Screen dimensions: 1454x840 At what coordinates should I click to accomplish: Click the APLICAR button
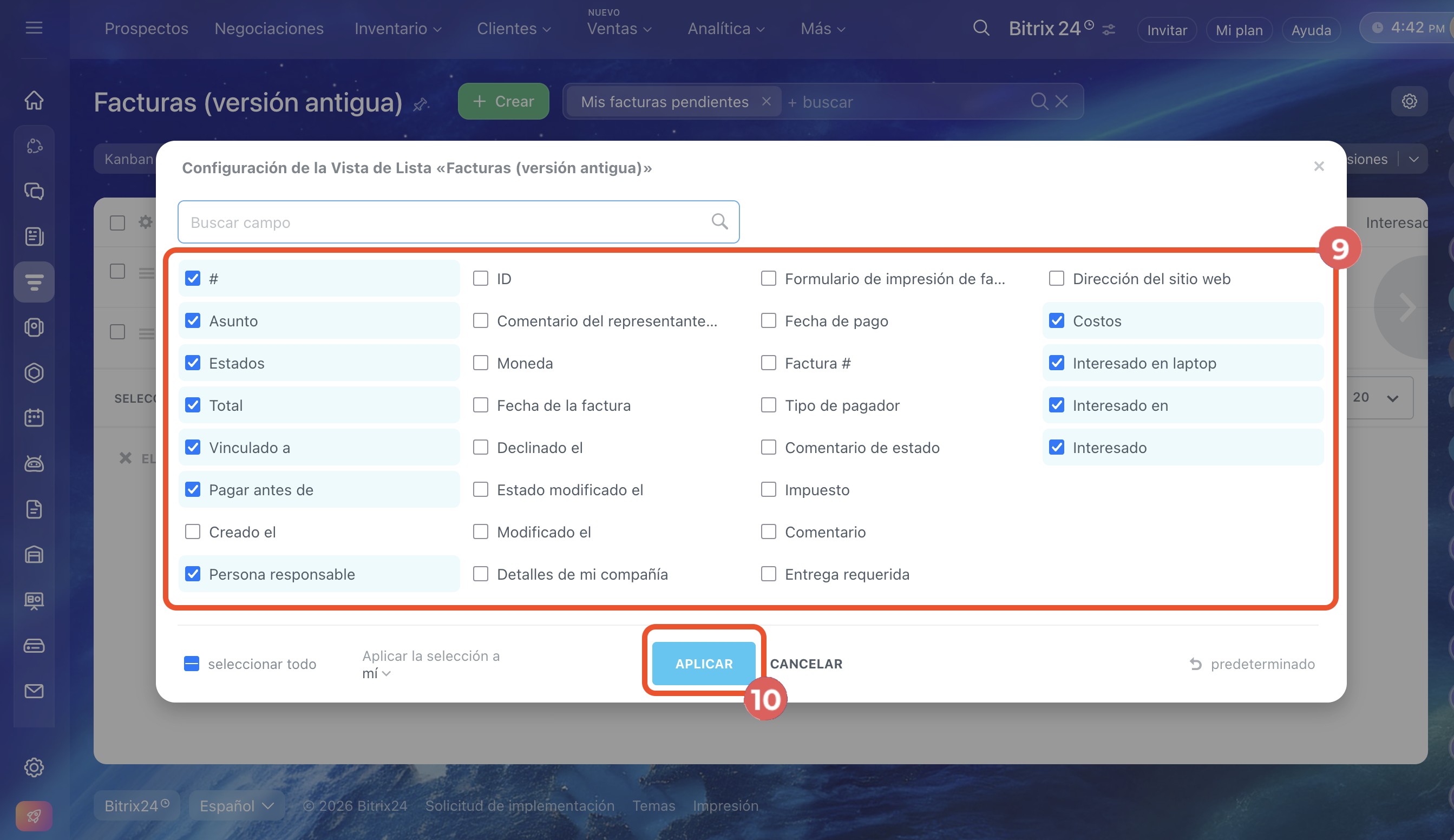click(x=703, y=664)
